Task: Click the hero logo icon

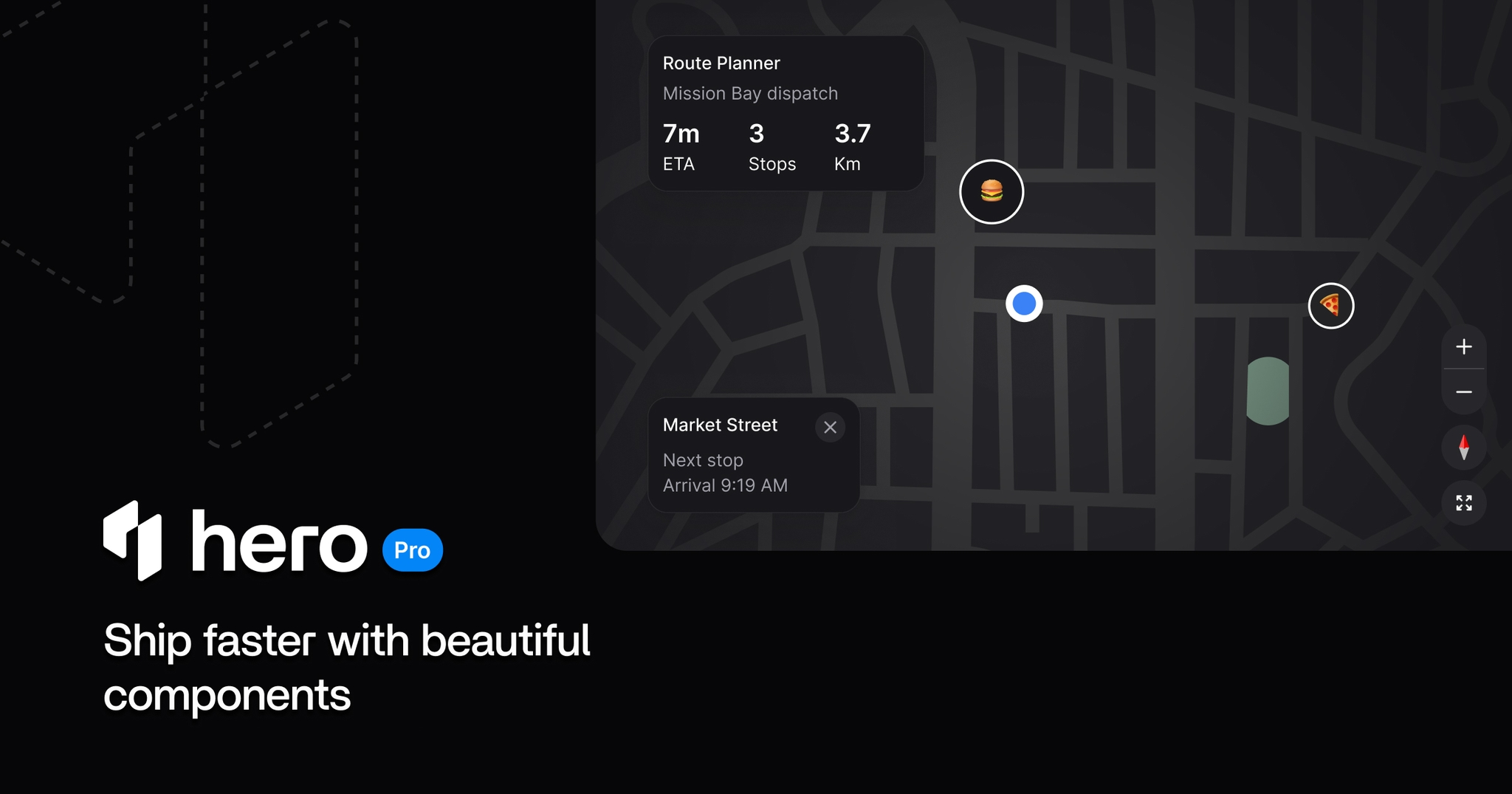Action: 133,541
